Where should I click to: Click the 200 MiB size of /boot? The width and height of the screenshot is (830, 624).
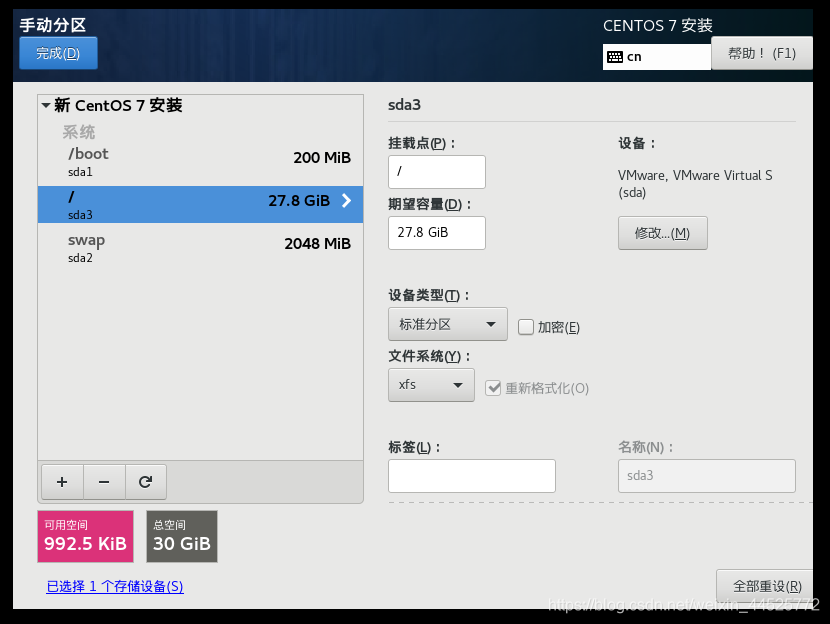pyautogui.click(x=322, y=158)
